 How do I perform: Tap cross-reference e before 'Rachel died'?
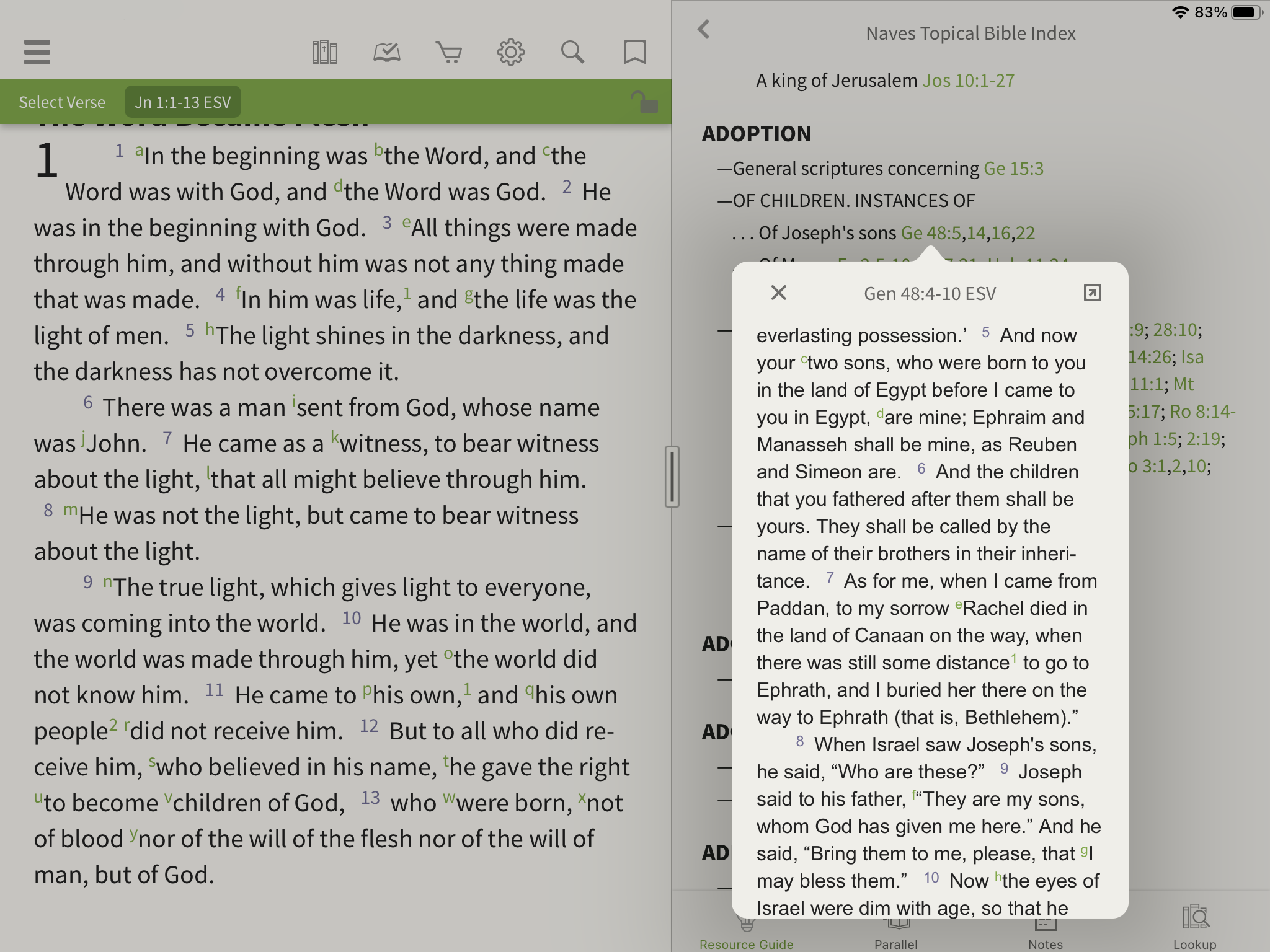959,604
